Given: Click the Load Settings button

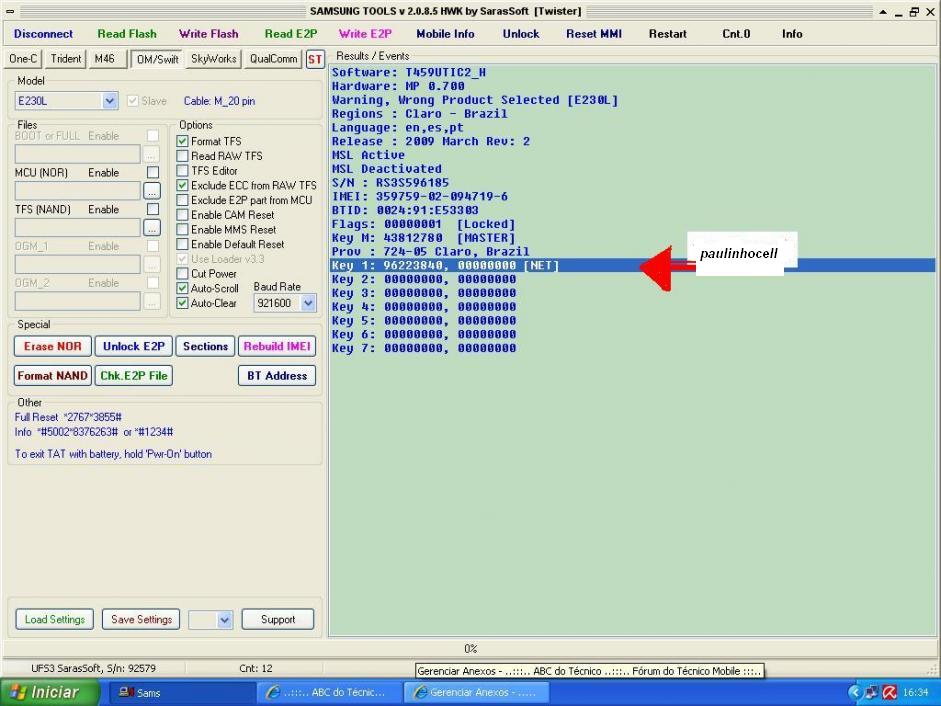Looking at the screenshot, I should click(x=55, y=620).
